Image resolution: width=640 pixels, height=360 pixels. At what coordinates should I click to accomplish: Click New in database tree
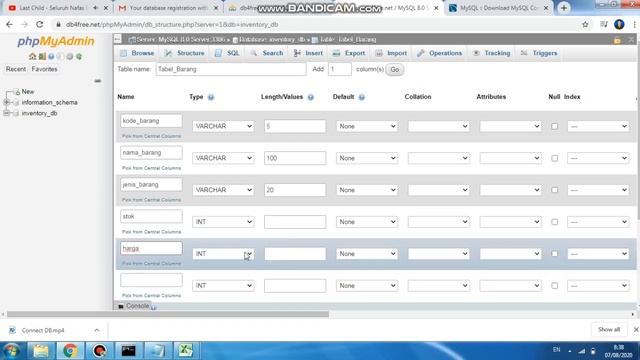(28, 92)
